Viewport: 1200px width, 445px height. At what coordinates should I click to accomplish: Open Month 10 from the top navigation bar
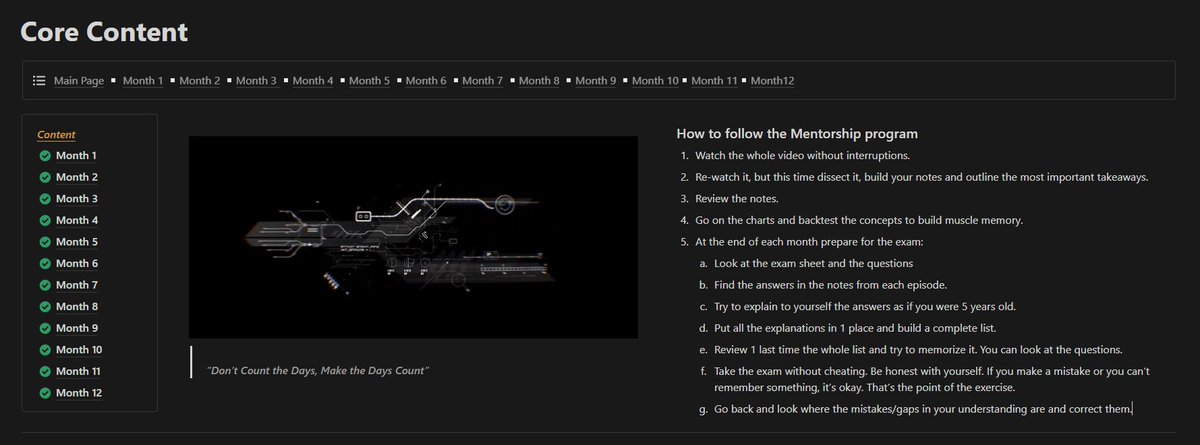pyautogui.click(x=655, y=81)
